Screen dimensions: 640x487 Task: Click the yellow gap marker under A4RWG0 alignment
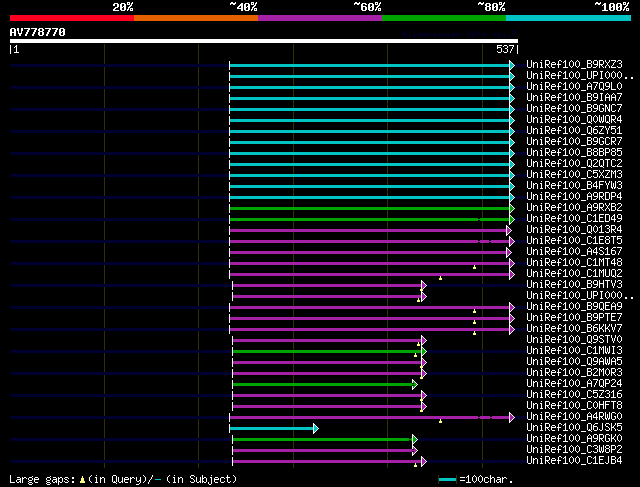click(x=440, y=421)
